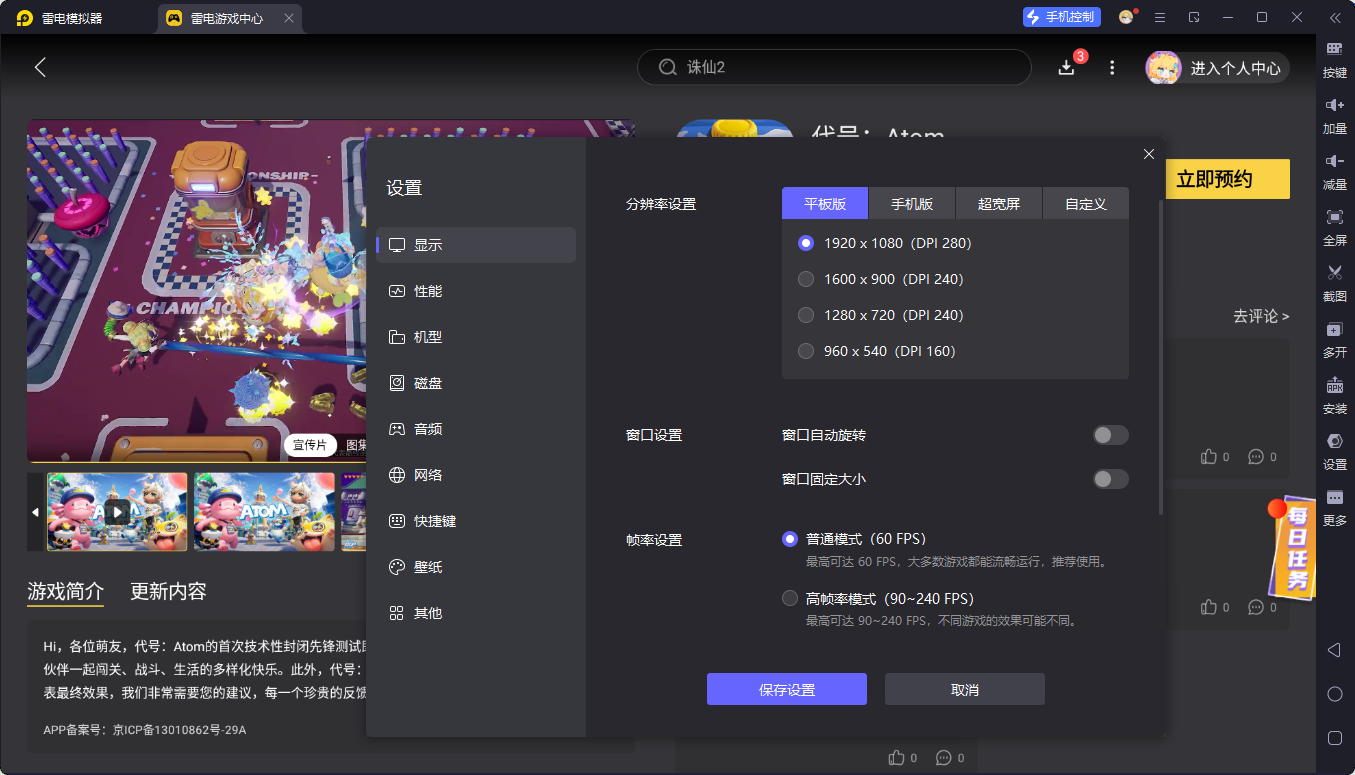The height and width of the screenshot is (775, 1355).
Task: Switch to 更新内容 tab
Action: [168, 591]
